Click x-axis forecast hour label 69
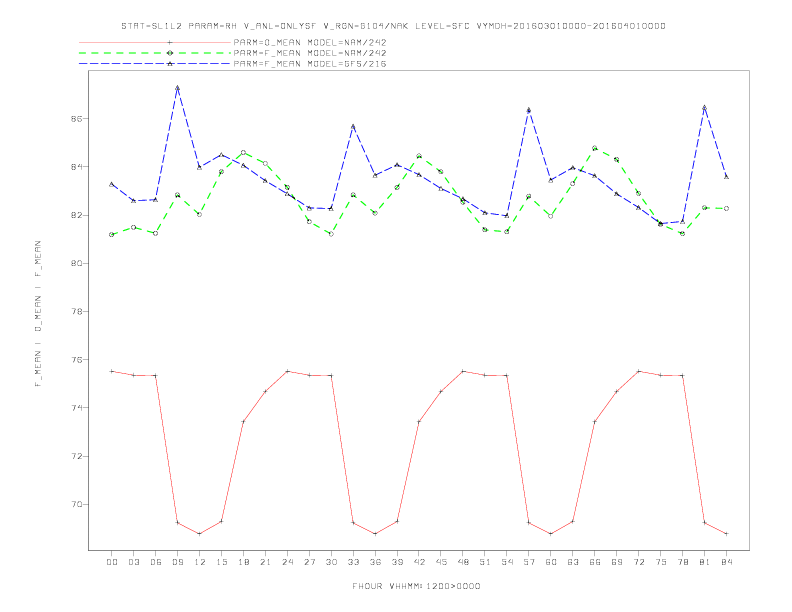The image size is (792, 612). (617, 562)
